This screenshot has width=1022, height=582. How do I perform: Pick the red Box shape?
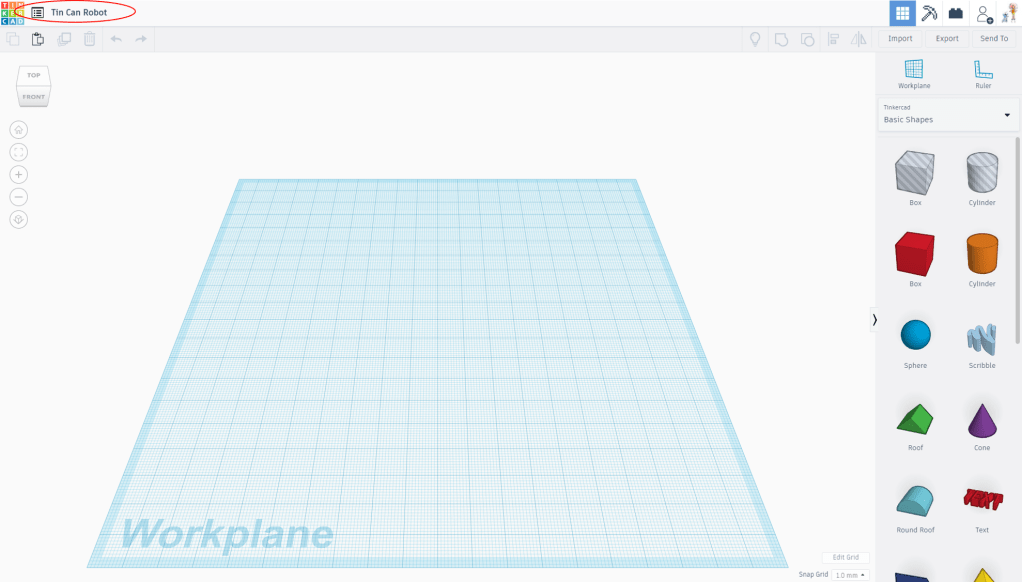[x=914, y=255]
